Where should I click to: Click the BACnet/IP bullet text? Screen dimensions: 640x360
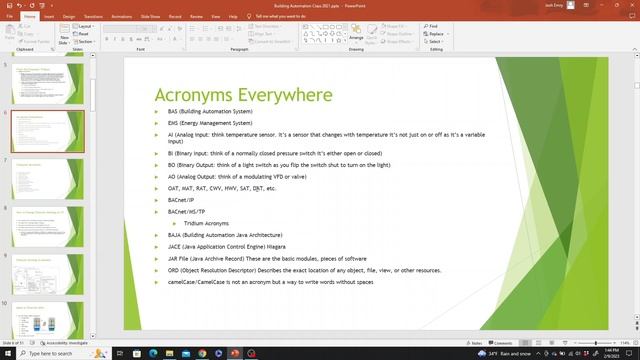pos(181,200)
